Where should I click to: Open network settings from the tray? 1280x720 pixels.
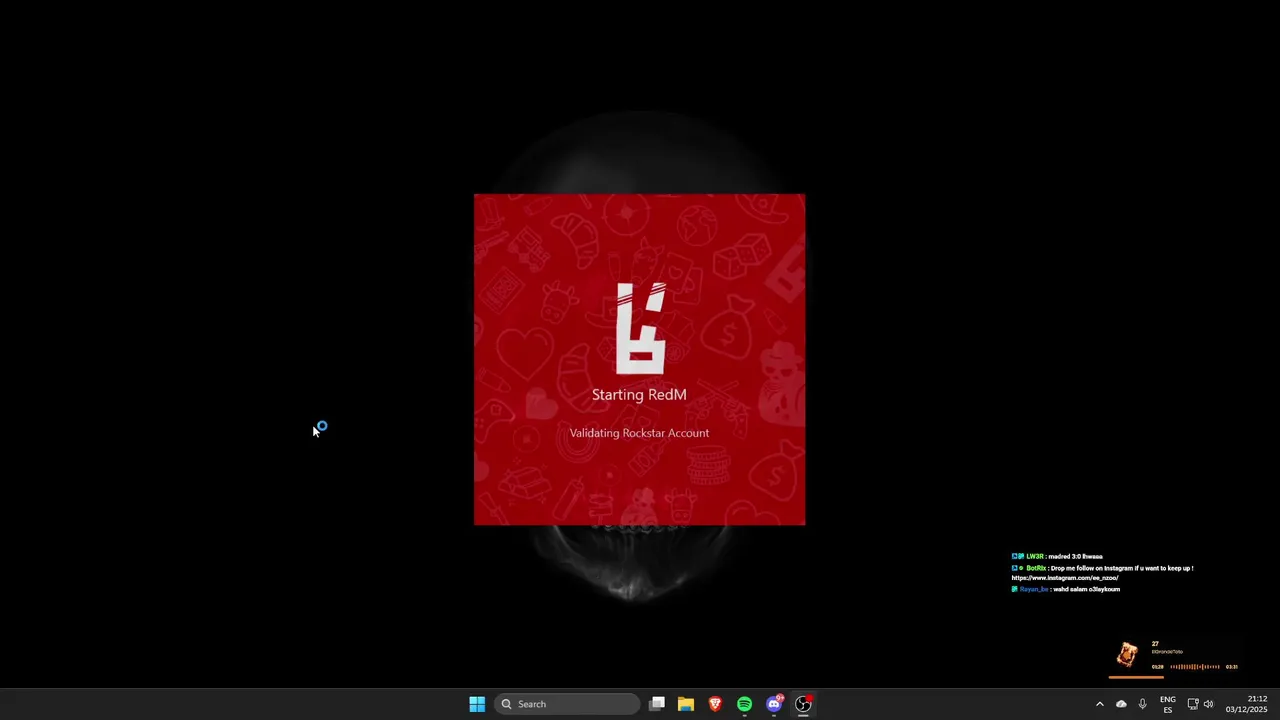tap(1192, 704)
